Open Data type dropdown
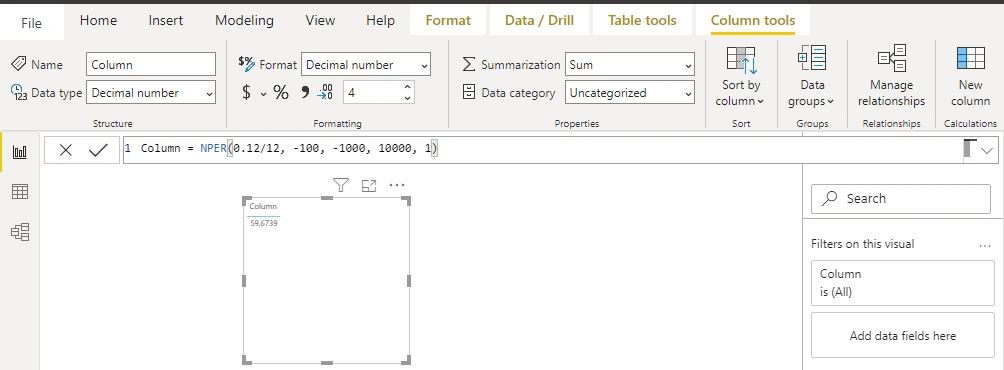1004x370 pixels. click(151, 93)
